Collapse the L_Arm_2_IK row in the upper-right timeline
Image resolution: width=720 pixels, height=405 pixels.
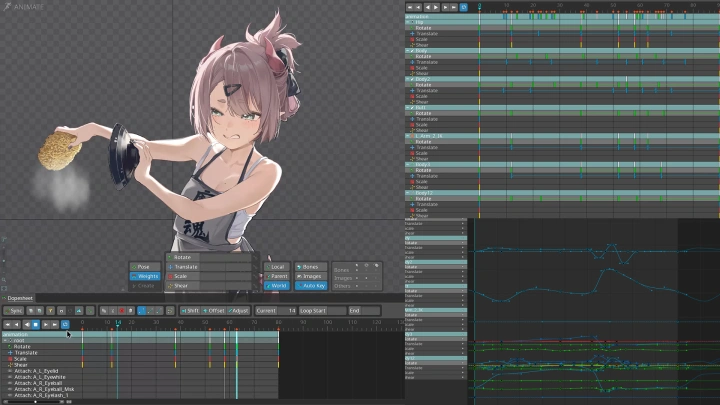[407, 136]
